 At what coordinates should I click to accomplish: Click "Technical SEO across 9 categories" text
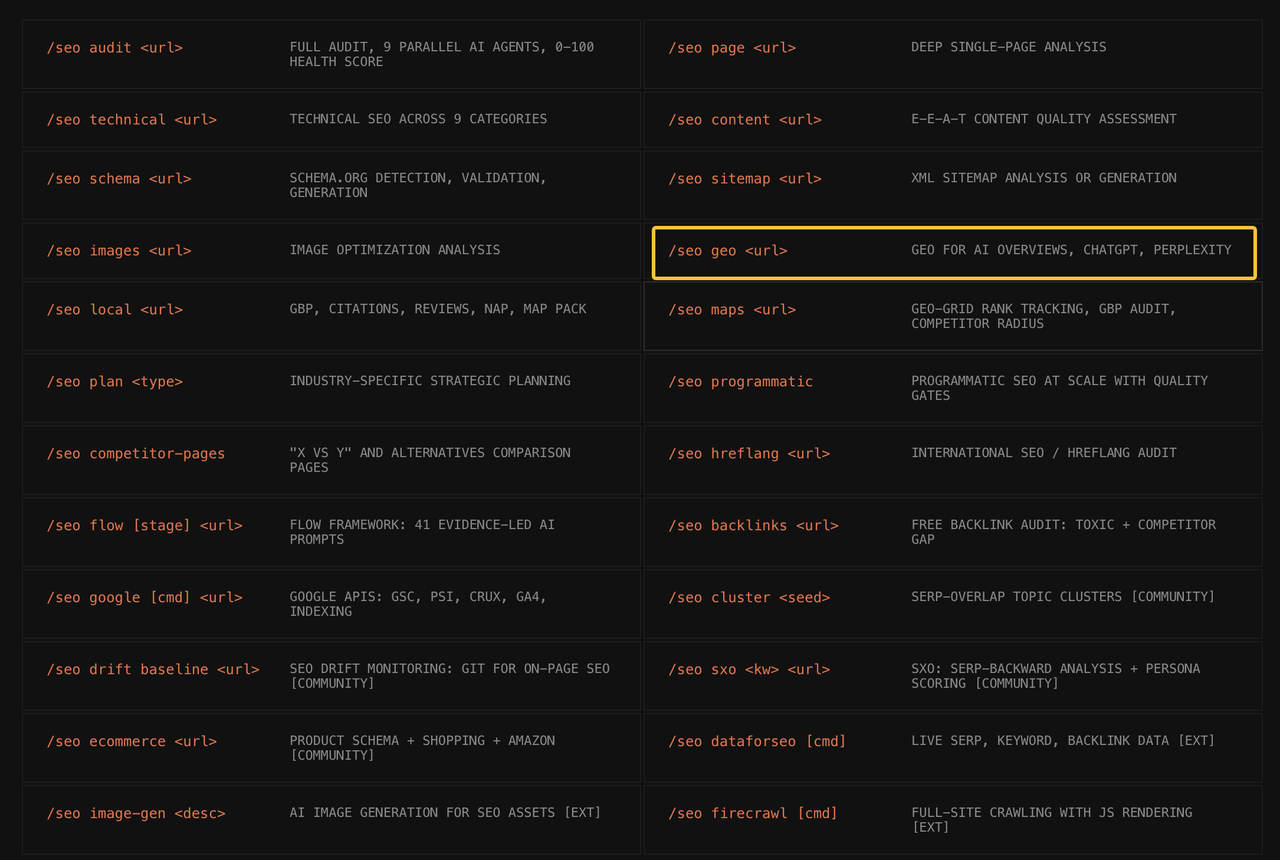(x=418, y=119)
